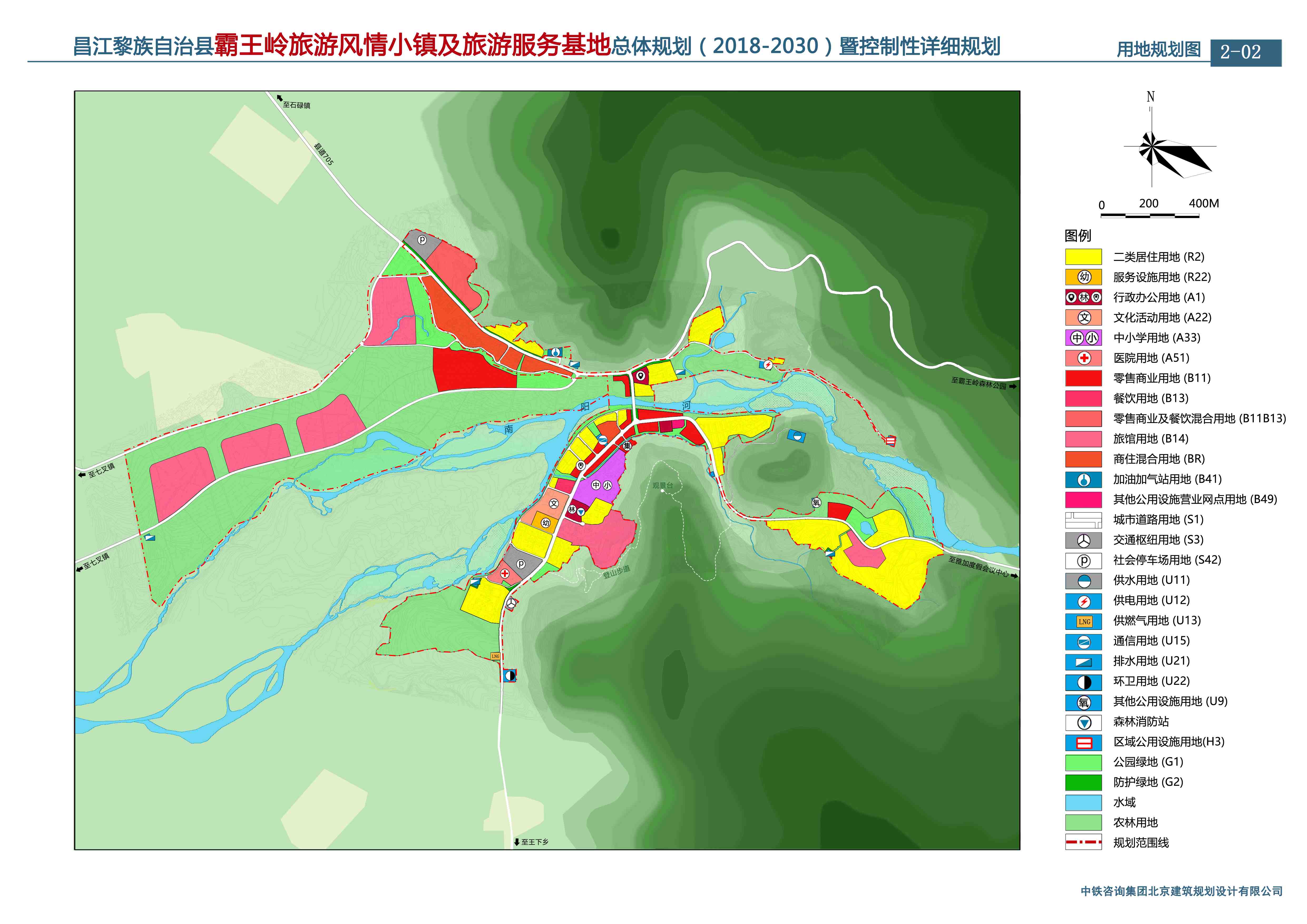Click the 中铁咨询集团北京建筑规划设计有限公司 credit
This screenshot has height=924, width=1307.
click(1182, 891)
